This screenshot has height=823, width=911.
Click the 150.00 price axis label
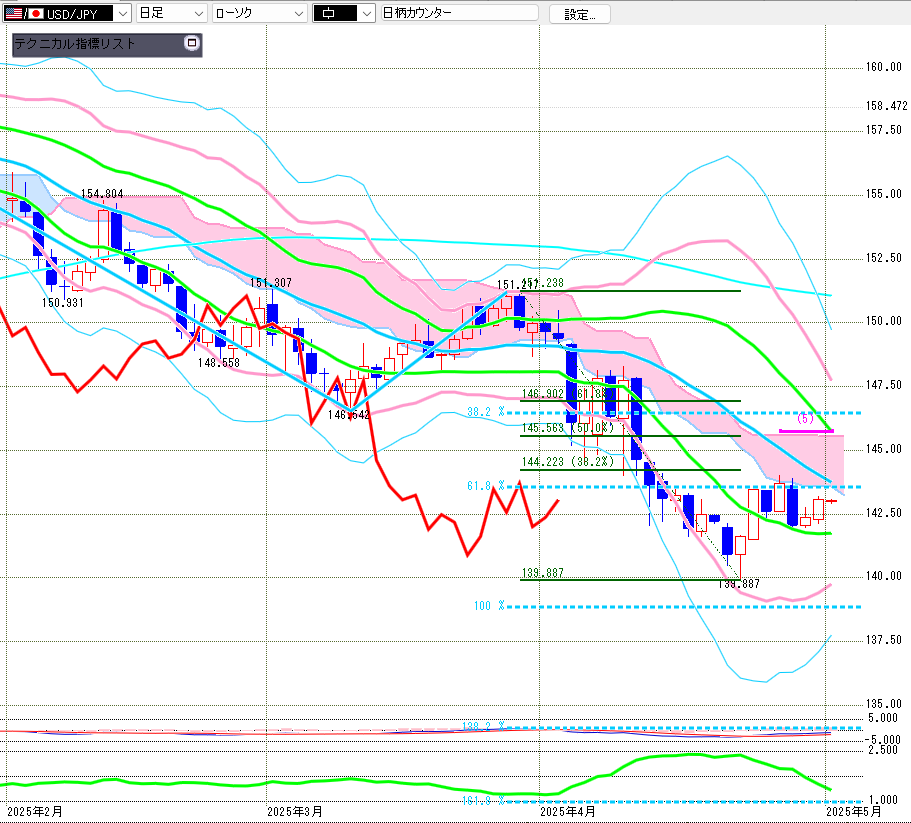point(883,321)
